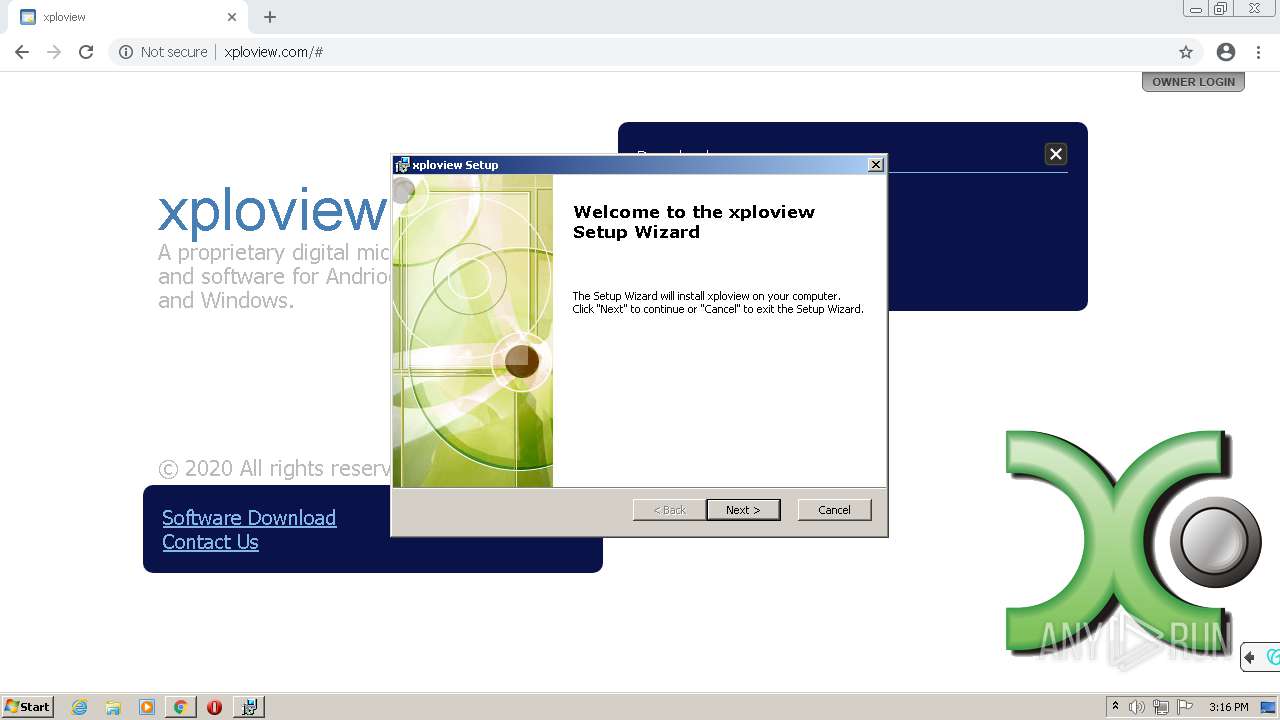Open the volume control in tray

pos(1137,707)
